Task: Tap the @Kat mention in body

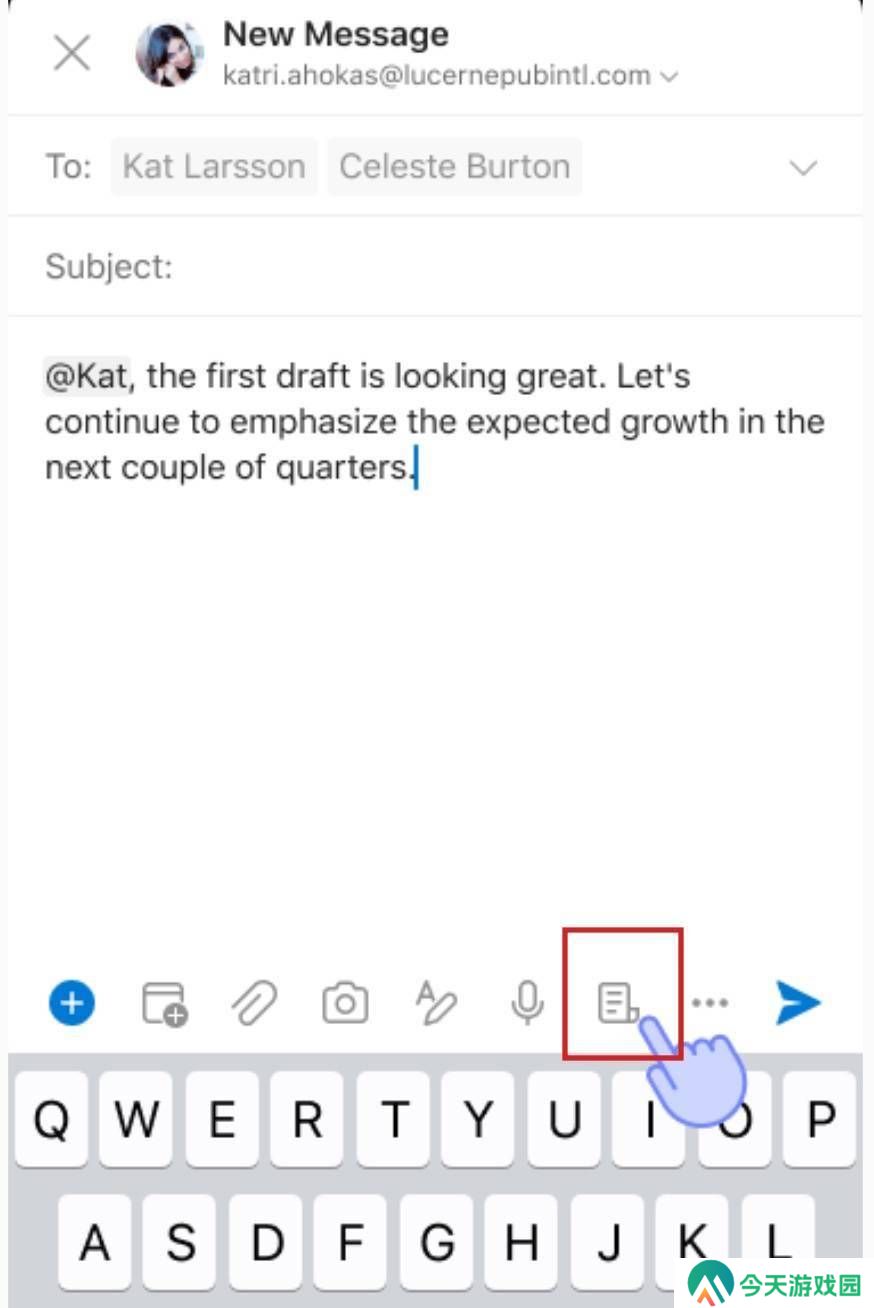Action: pyautogui.click(x=87, y=377)
